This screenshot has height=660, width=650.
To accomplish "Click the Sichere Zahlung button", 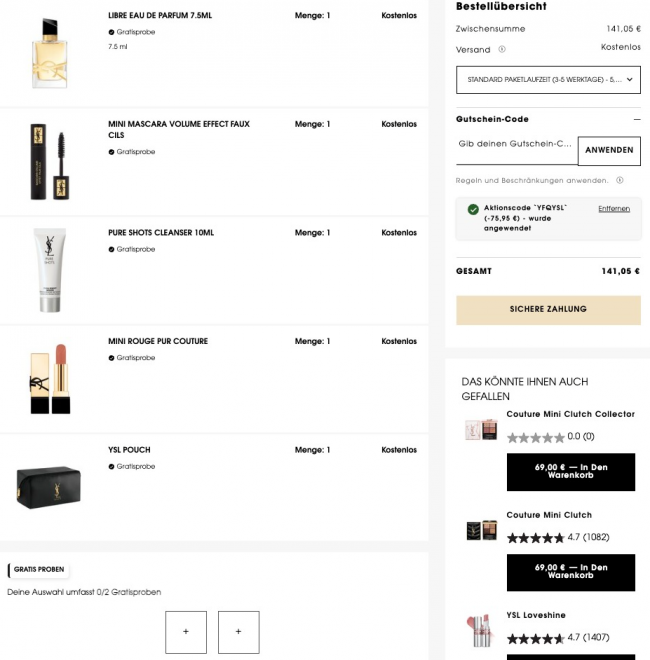I will [548, 310].
